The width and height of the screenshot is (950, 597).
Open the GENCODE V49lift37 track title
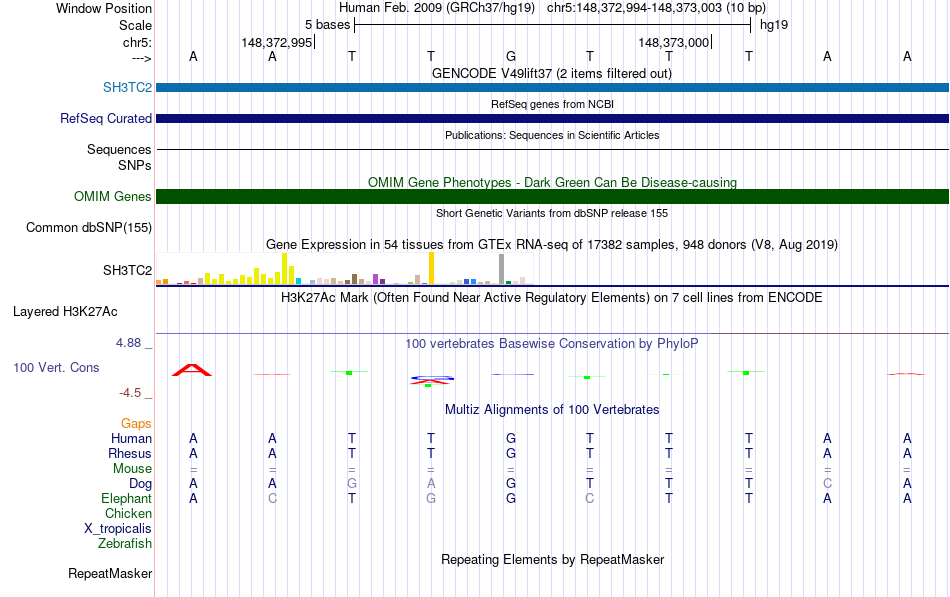click(x=551, y=73)
